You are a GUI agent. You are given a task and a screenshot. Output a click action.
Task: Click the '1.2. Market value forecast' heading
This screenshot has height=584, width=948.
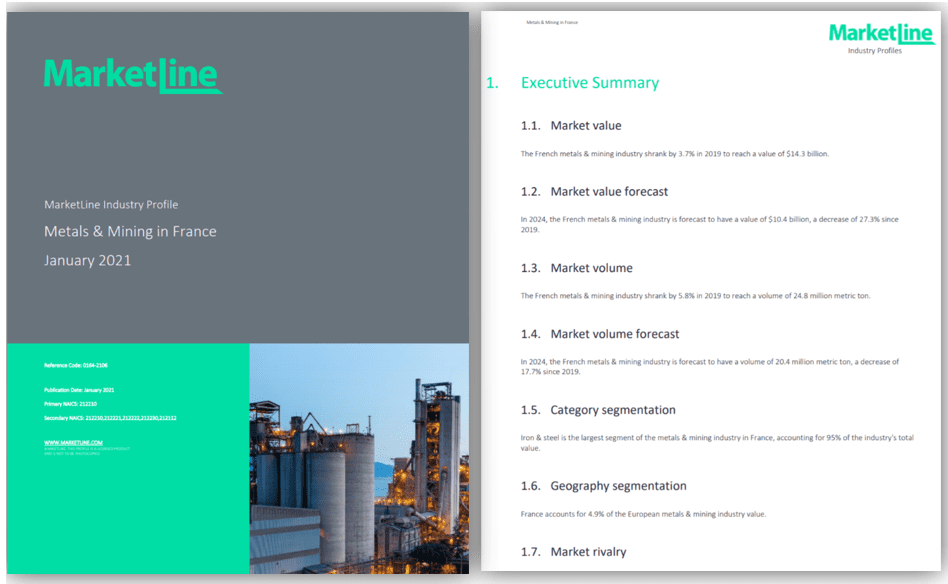point(594,192)
